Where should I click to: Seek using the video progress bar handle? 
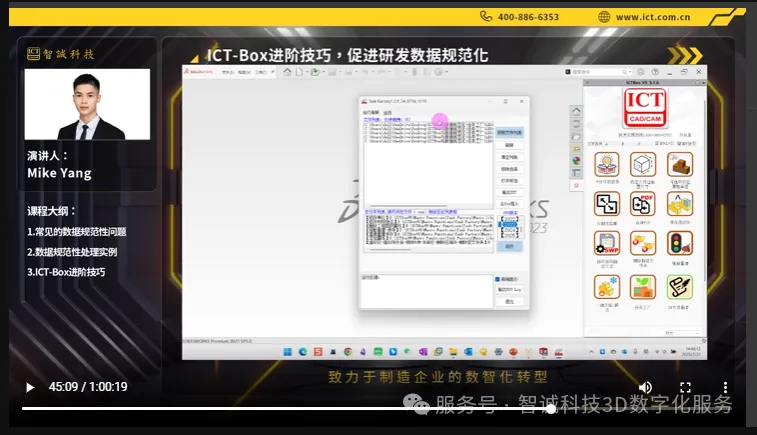click(550, 408)
